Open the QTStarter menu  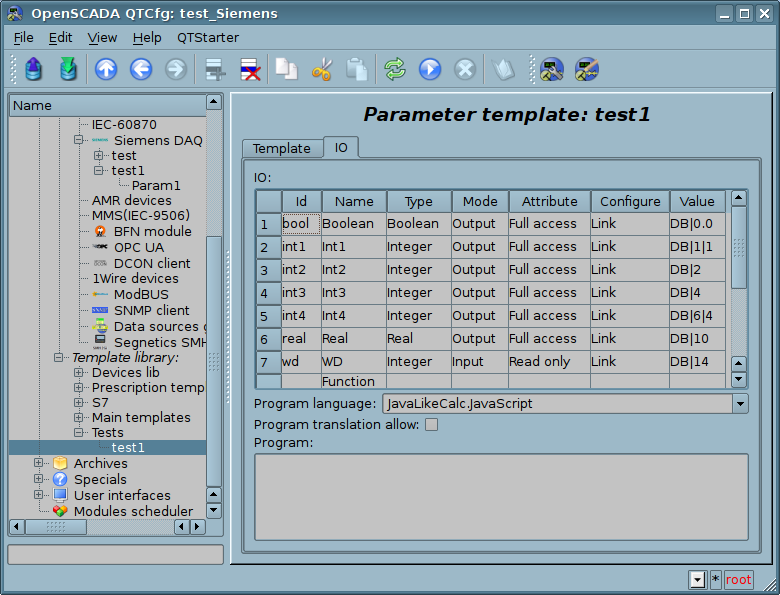tap(208, 37)
